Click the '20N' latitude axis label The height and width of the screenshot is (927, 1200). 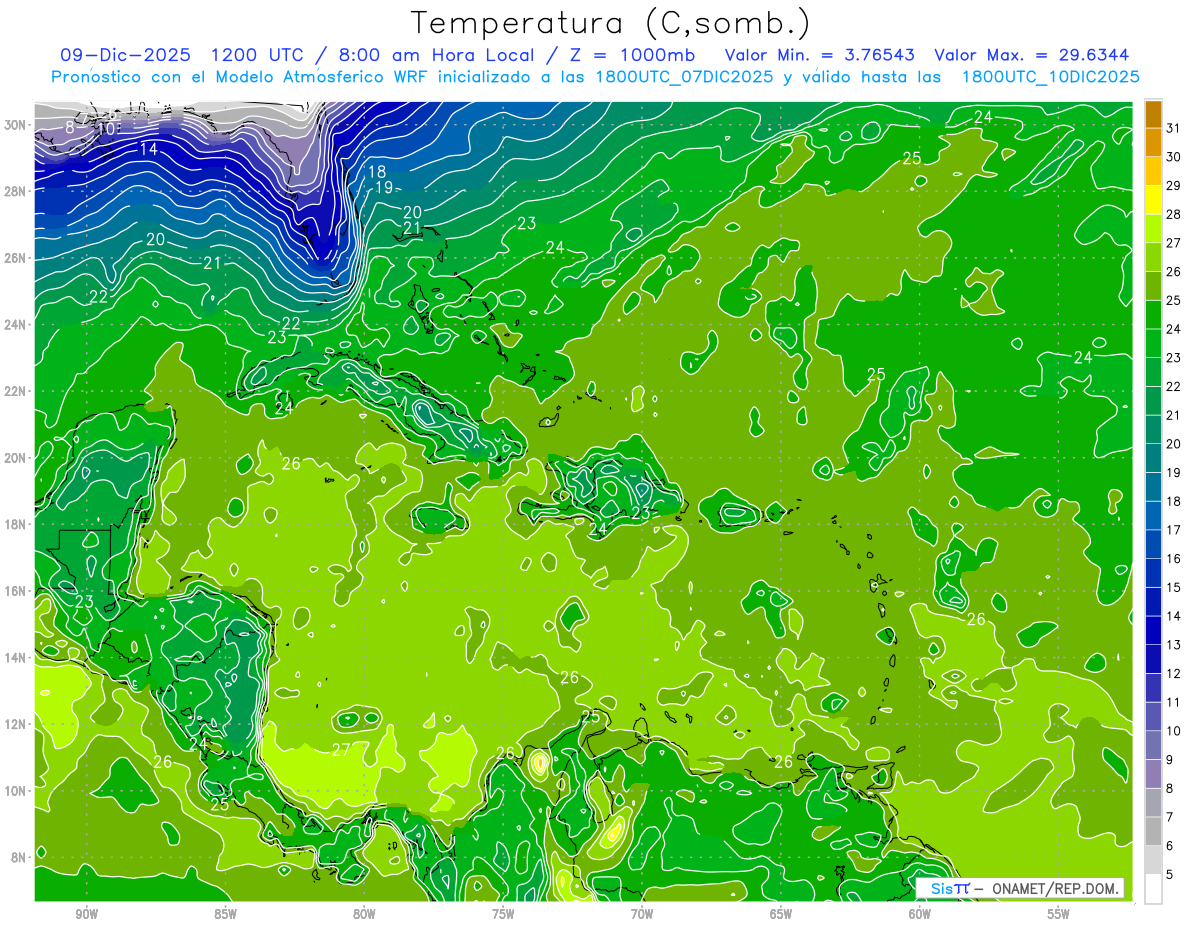coord(16,458)
